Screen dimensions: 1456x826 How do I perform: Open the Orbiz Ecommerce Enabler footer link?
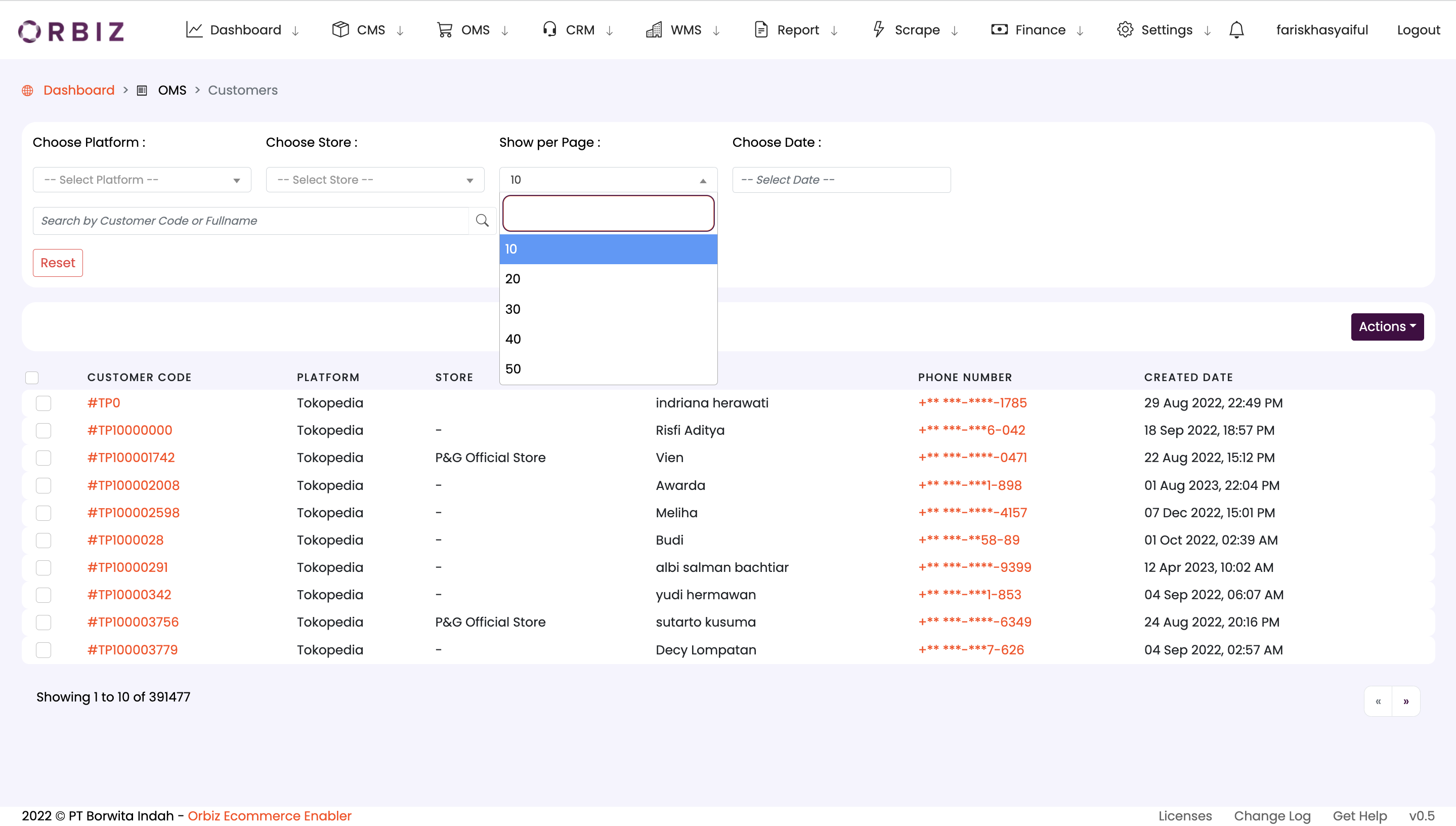click(x=269, y=815)
